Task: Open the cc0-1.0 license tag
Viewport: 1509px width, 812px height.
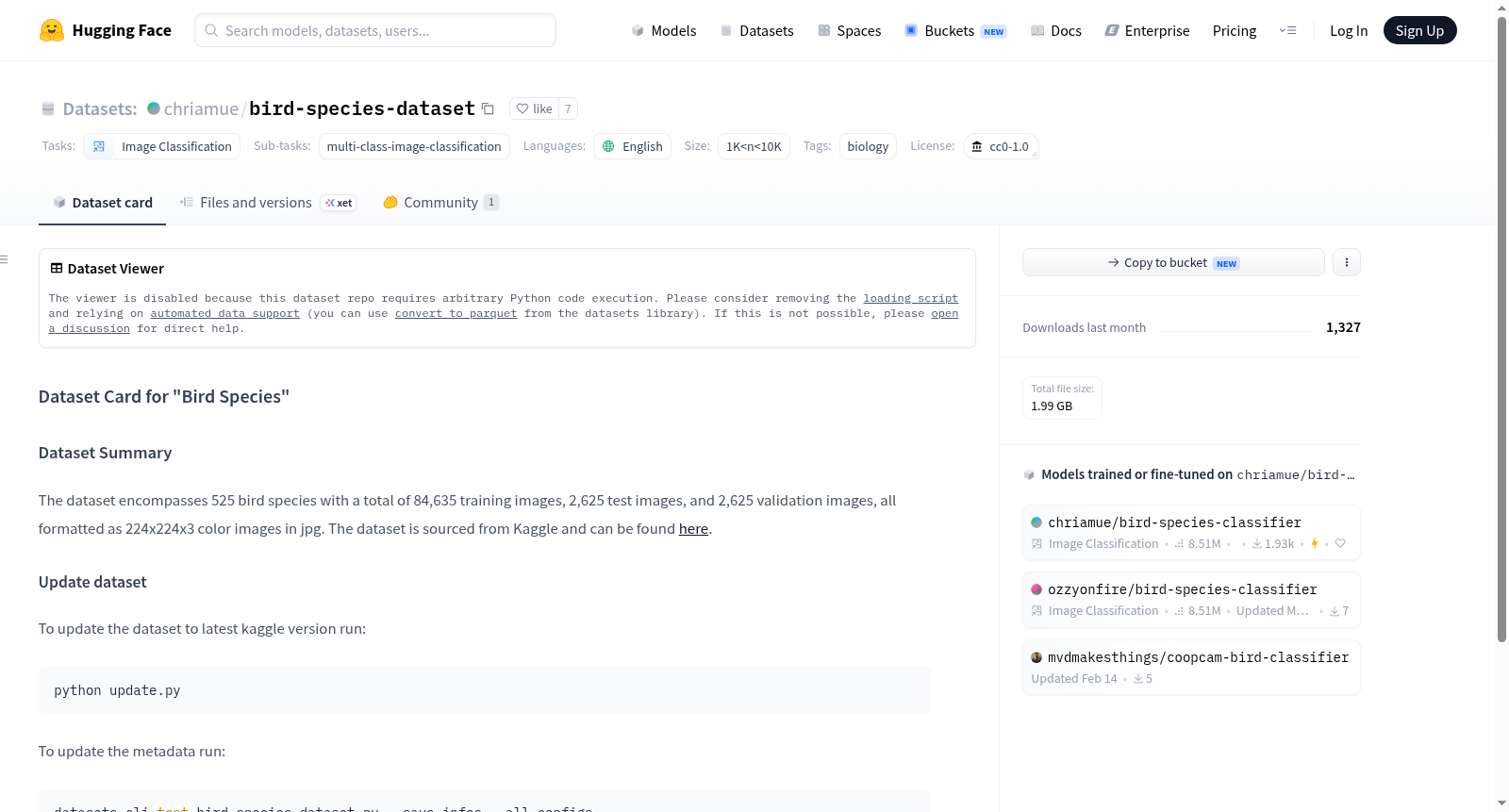Action: coord(1001,146)
